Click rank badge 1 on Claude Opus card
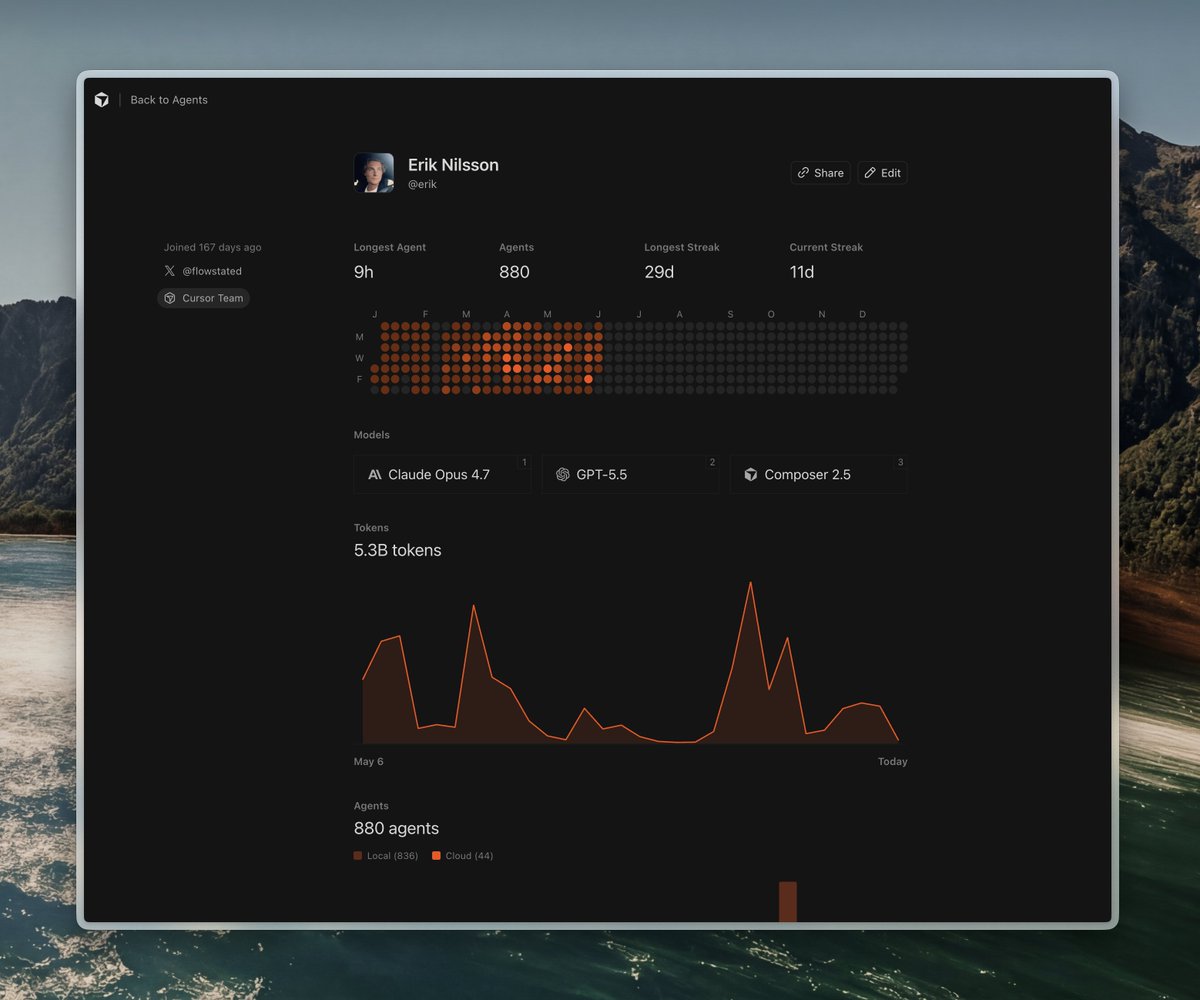Screen dimensions: 1200x1000 tap(524, 462)
